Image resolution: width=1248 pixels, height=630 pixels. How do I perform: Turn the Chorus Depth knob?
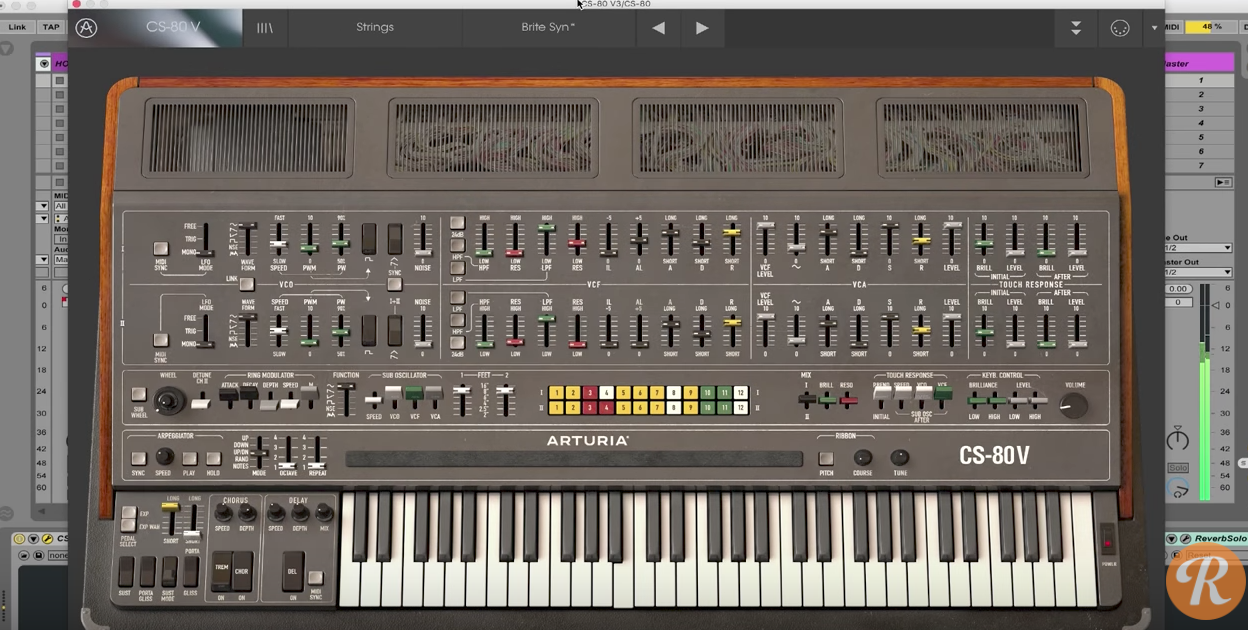[x=247, y=513]
